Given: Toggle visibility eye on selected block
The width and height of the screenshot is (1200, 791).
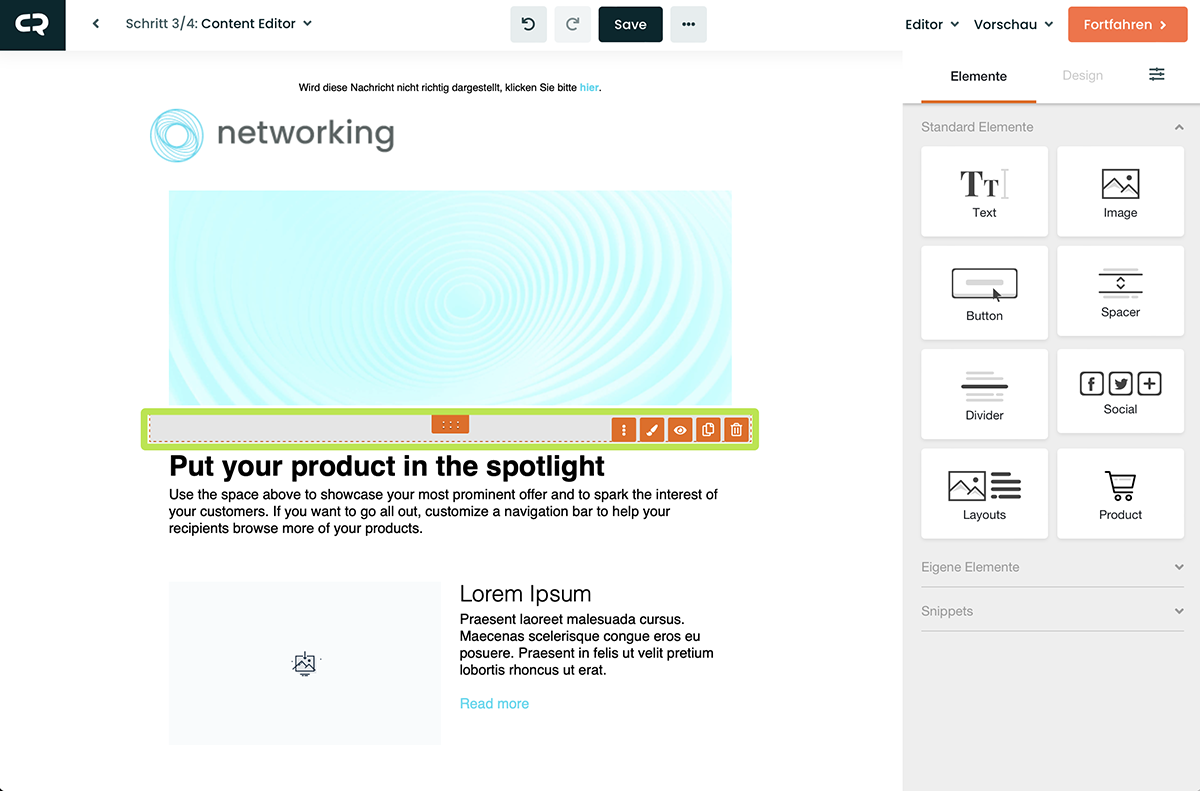Looking at the screenshot, I should [x=680, y=430].
